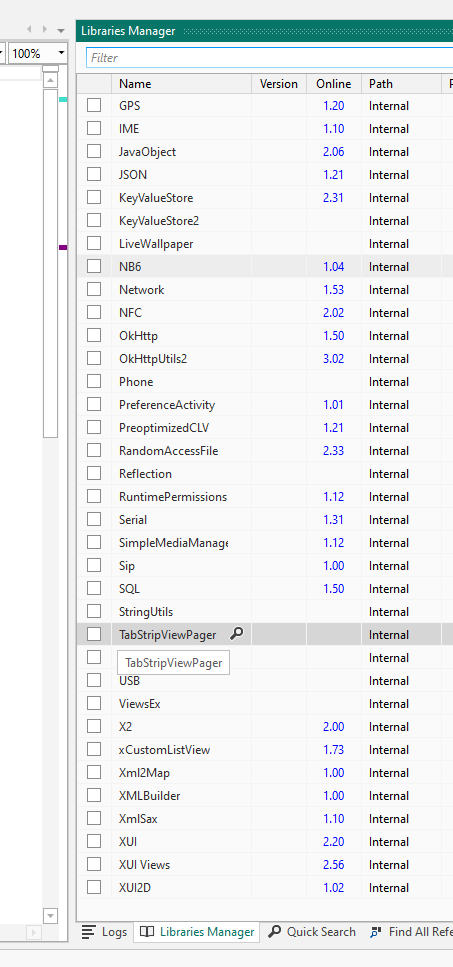The height and width of the screenshot is (967, 453).
Task: Click into the libraries Filter field
Action: click(269, 57)
